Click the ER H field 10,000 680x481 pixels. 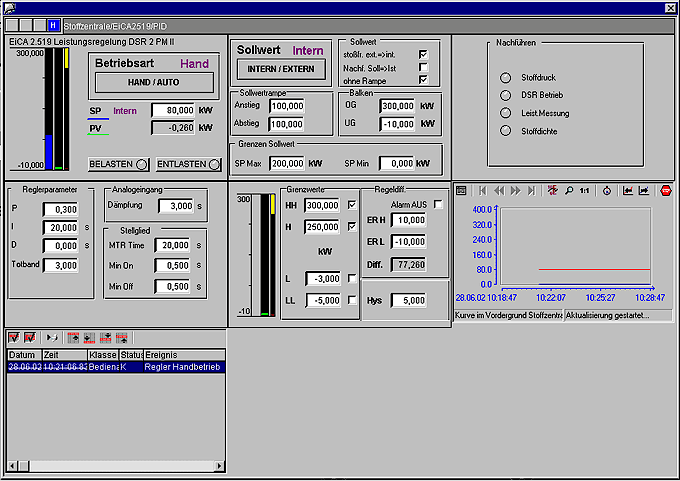coord(409,220)
